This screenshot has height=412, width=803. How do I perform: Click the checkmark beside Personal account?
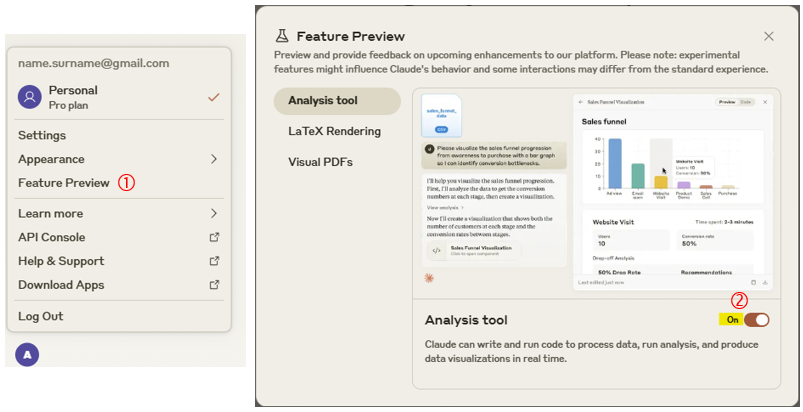[x=214, y=97]
